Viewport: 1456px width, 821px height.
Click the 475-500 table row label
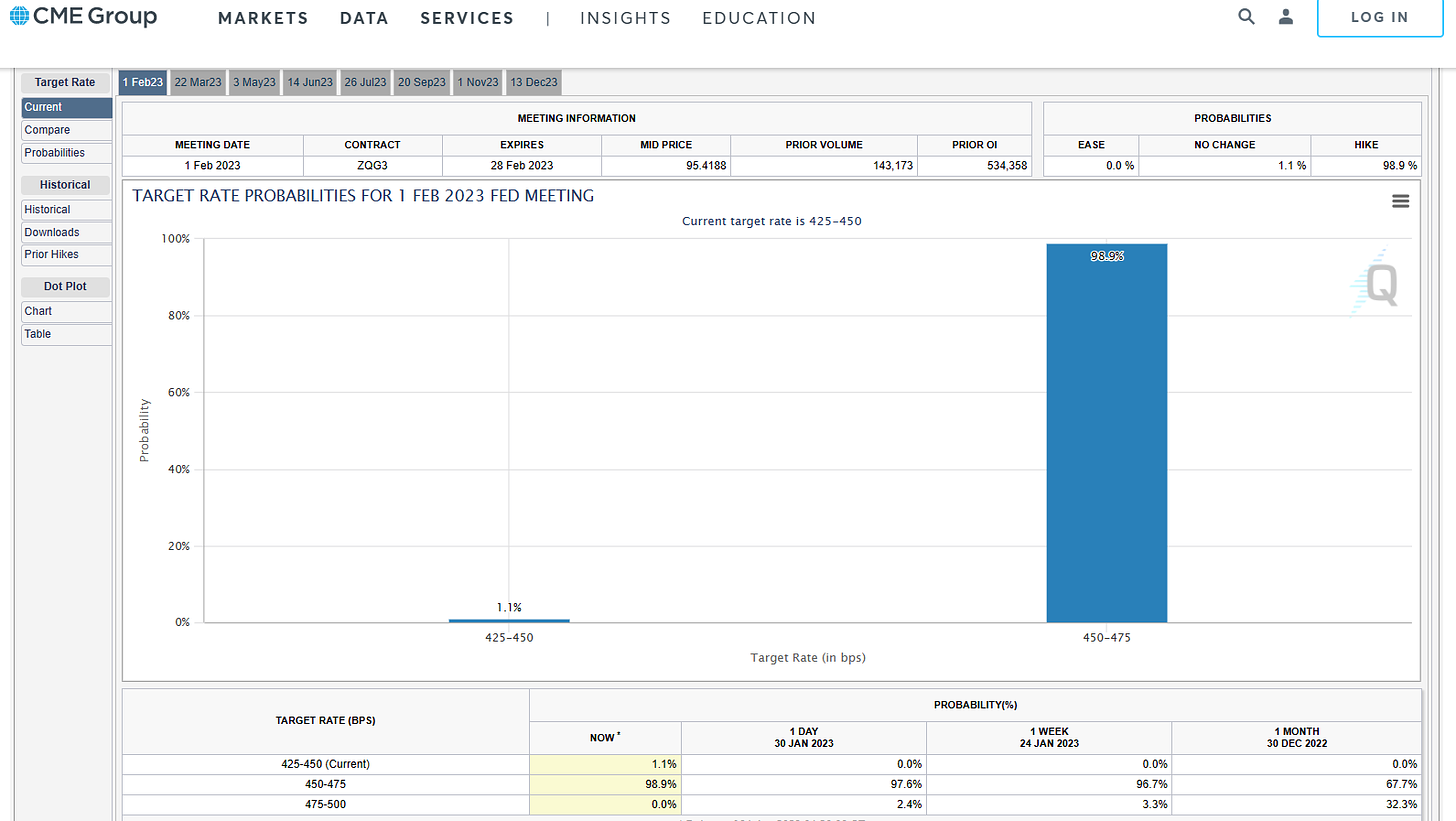coord(325,804)
